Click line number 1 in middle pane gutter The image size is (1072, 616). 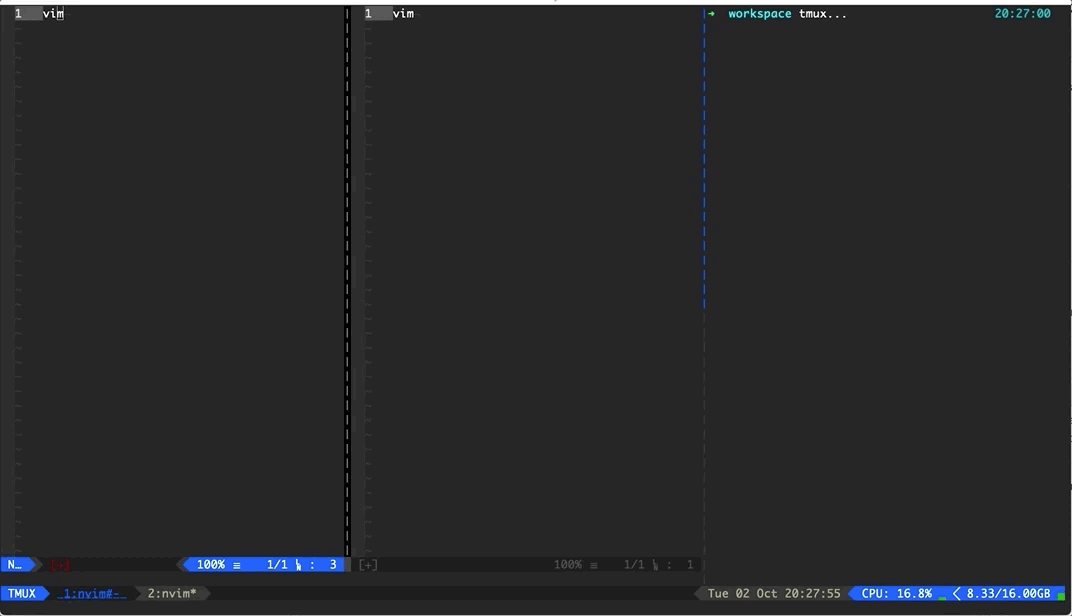368,14
